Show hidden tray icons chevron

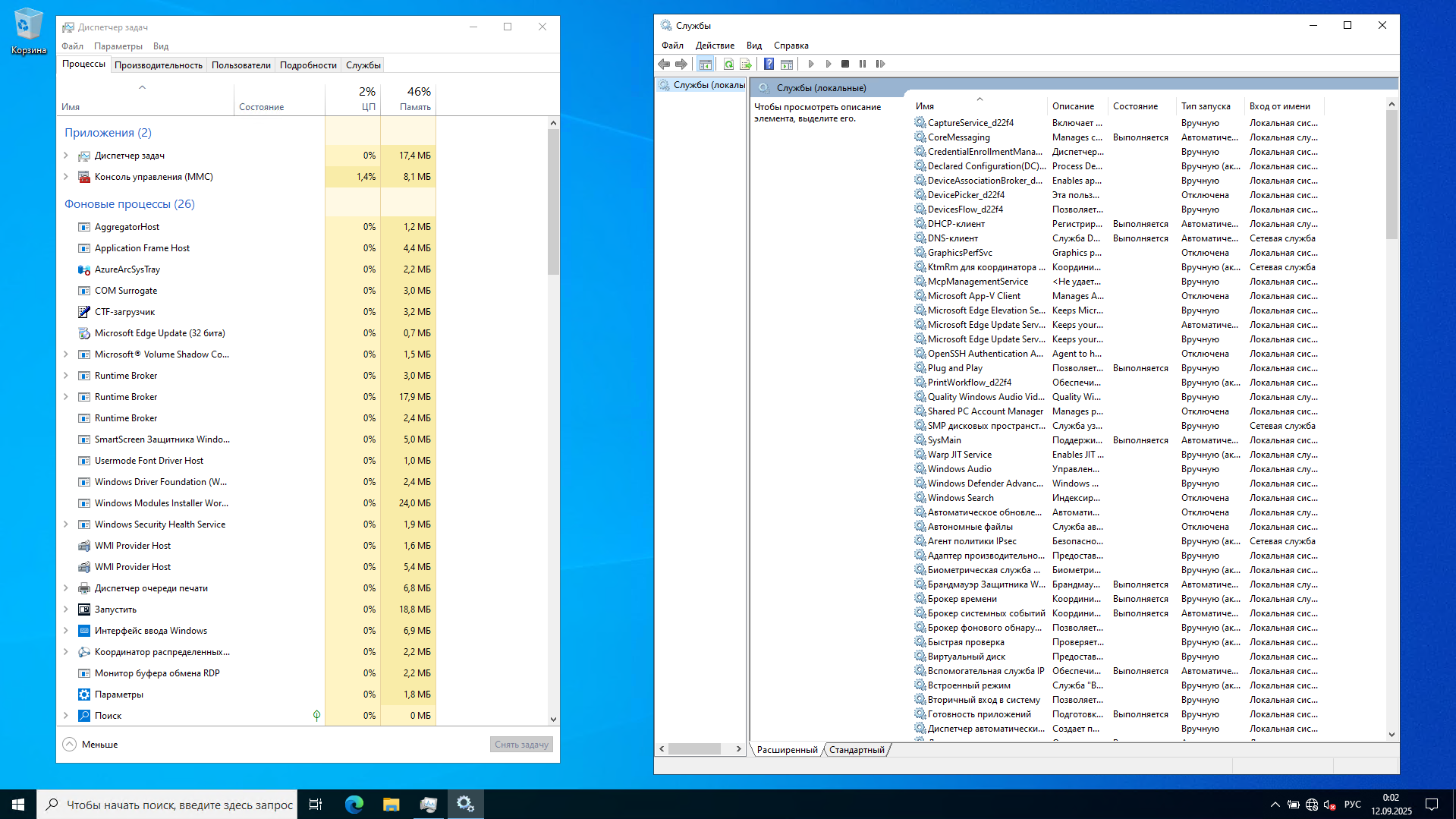click(x=1275, y=805)
